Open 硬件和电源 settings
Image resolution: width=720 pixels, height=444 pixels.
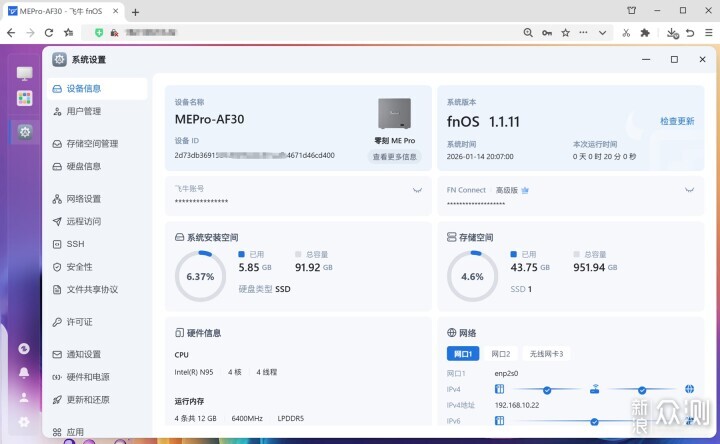[x=97, y=377]
